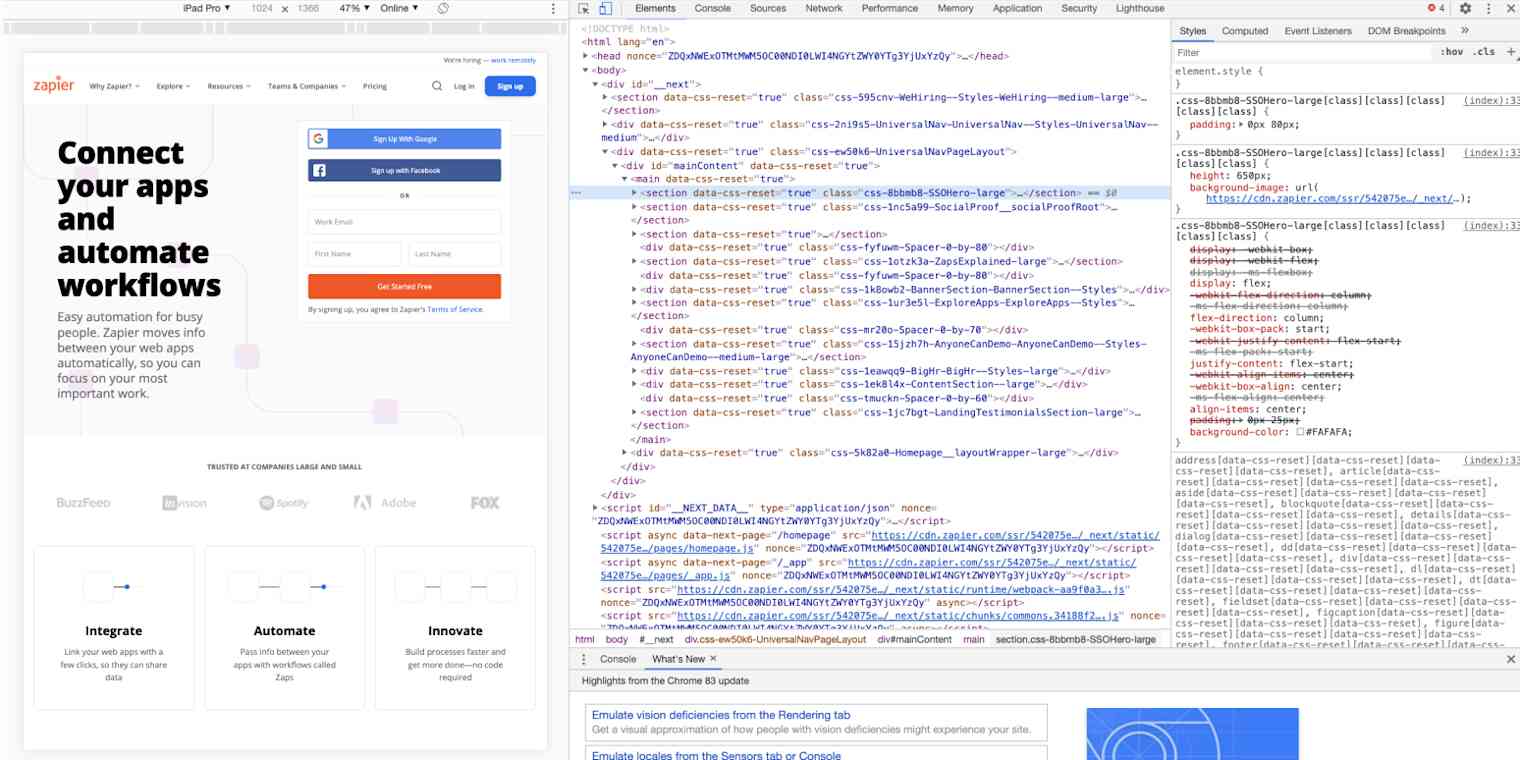Expand the head element node
The width and height of the screenshot is (1520, 760).
[x=587, y=57]
